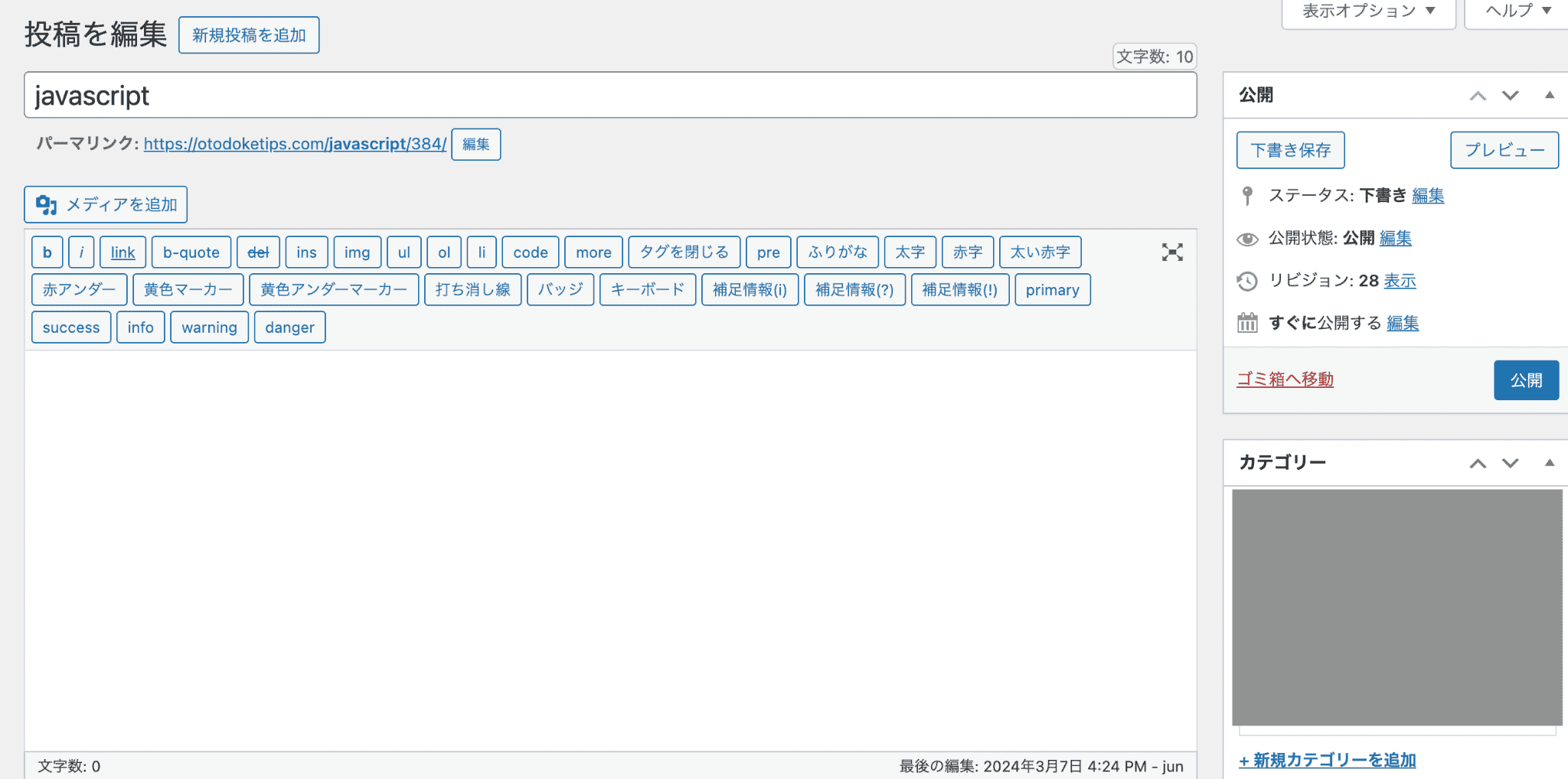The image size is (1568, 779).
Task: Show the 28 revisions via 表示 link
Action: click(1400, 281)
